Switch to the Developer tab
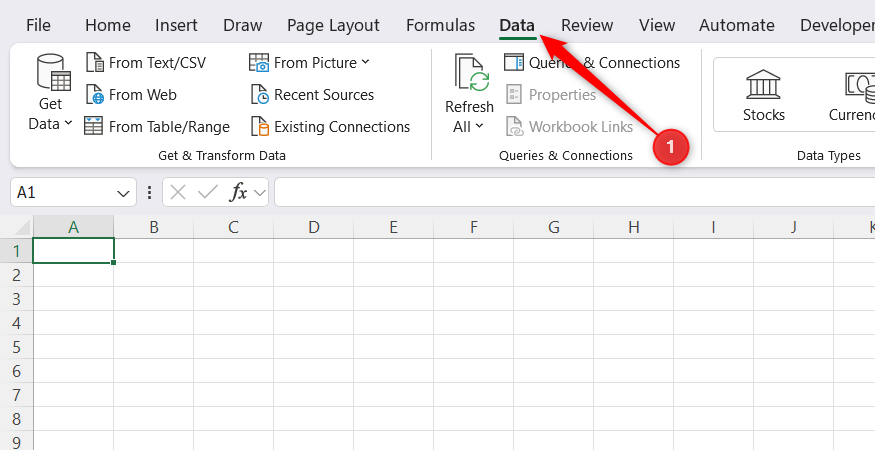875x450 pixels. coord(836,25)
